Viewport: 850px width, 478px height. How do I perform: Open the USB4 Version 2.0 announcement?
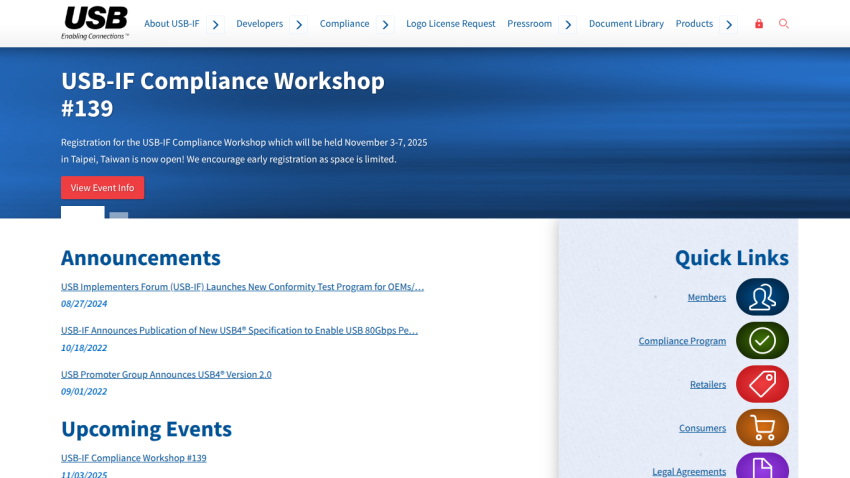tap(166, 374)
